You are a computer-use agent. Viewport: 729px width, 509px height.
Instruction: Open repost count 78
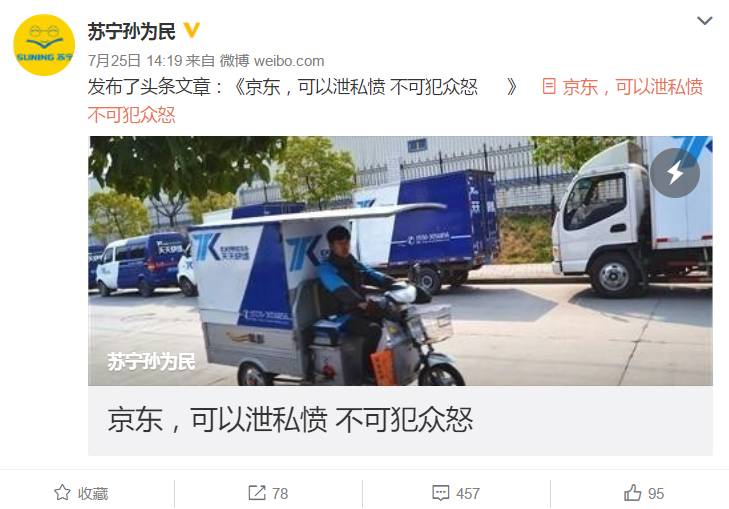coord(280,494)
